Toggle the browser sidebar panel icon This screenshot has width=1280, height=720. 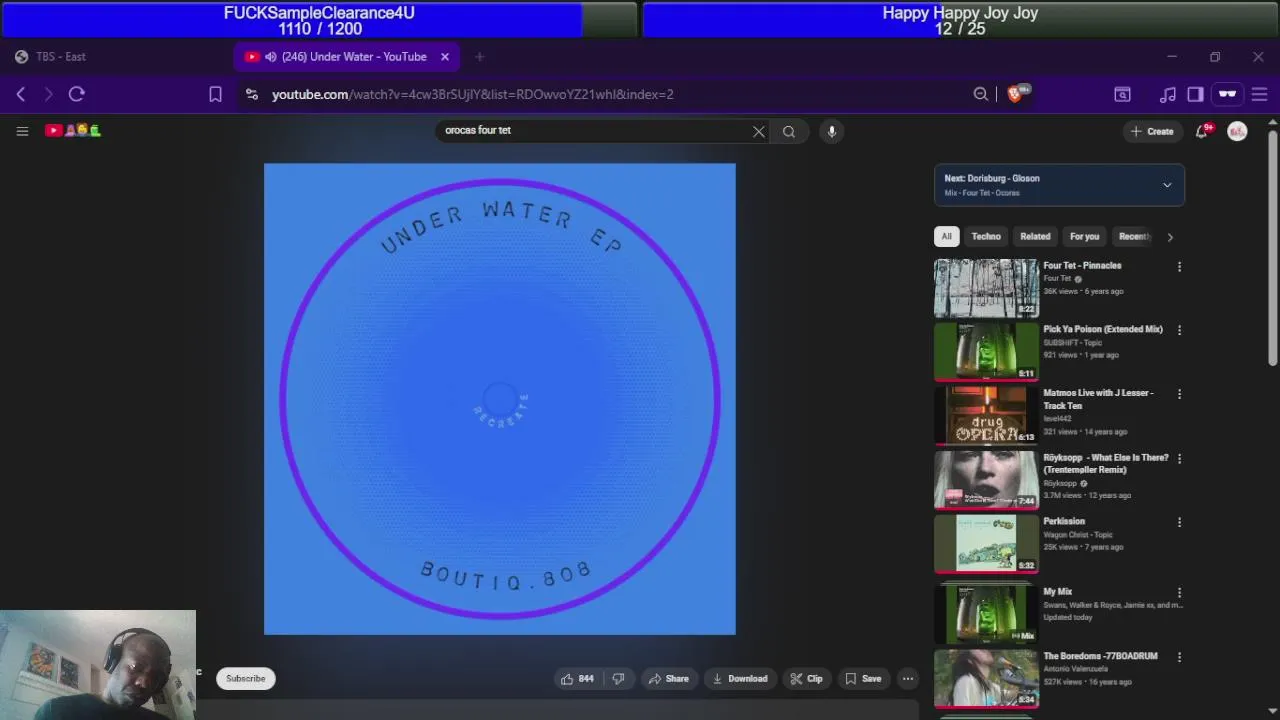pos(1196,94)
